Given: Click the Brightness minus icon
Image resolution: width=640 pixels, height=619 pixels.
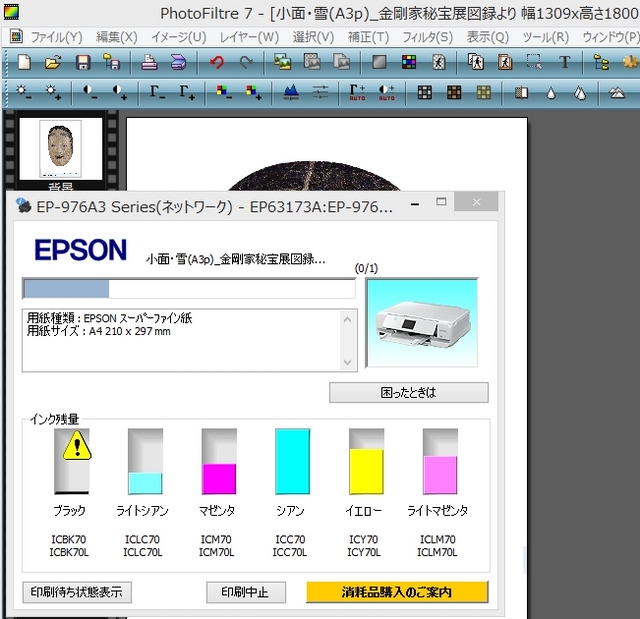Looking at the screenshot, I should (23, 92).
